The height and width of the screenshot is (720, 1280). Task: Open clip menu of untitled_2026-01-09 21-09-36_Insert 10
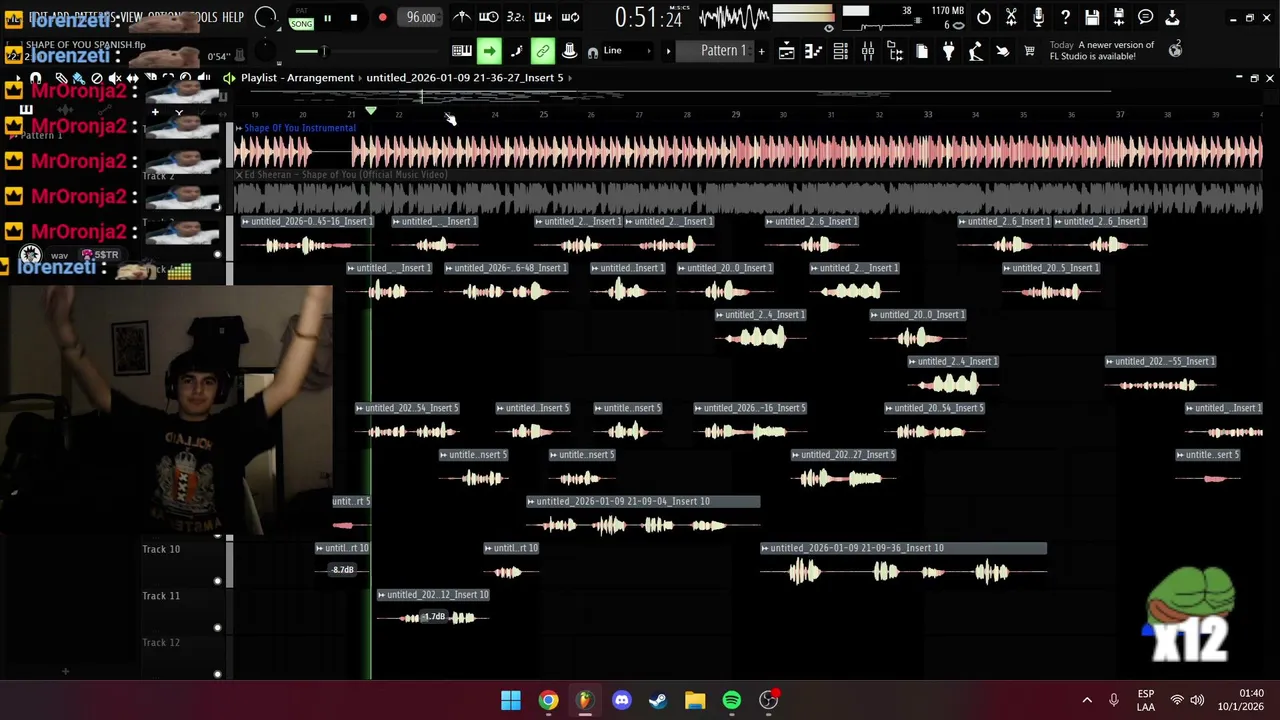765,549
